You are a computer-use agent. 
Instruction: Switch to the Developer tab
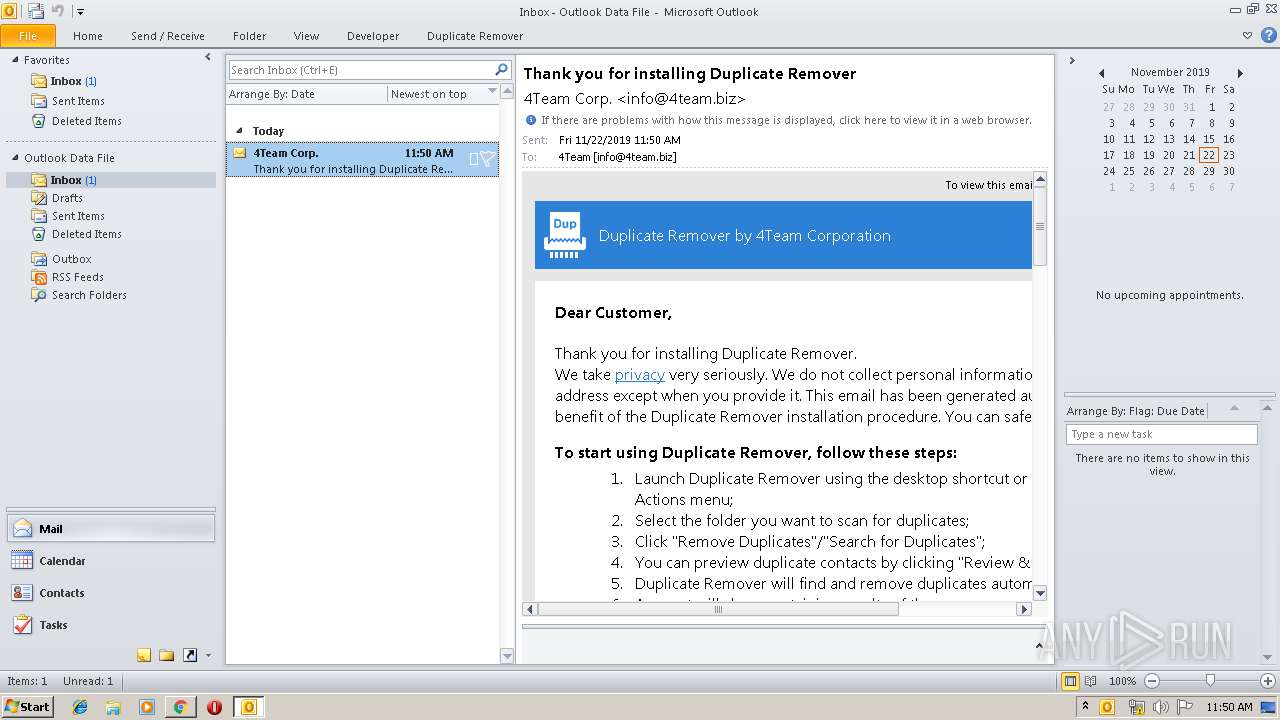(373, 36)
